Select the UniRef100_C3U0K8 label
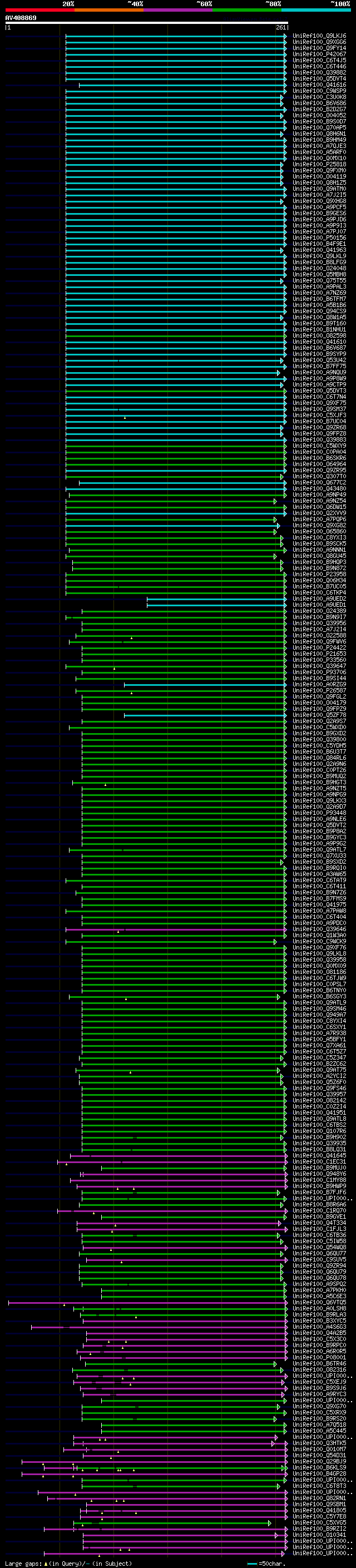The height and width of the screenshot is (1568, 356). point(319,97)
